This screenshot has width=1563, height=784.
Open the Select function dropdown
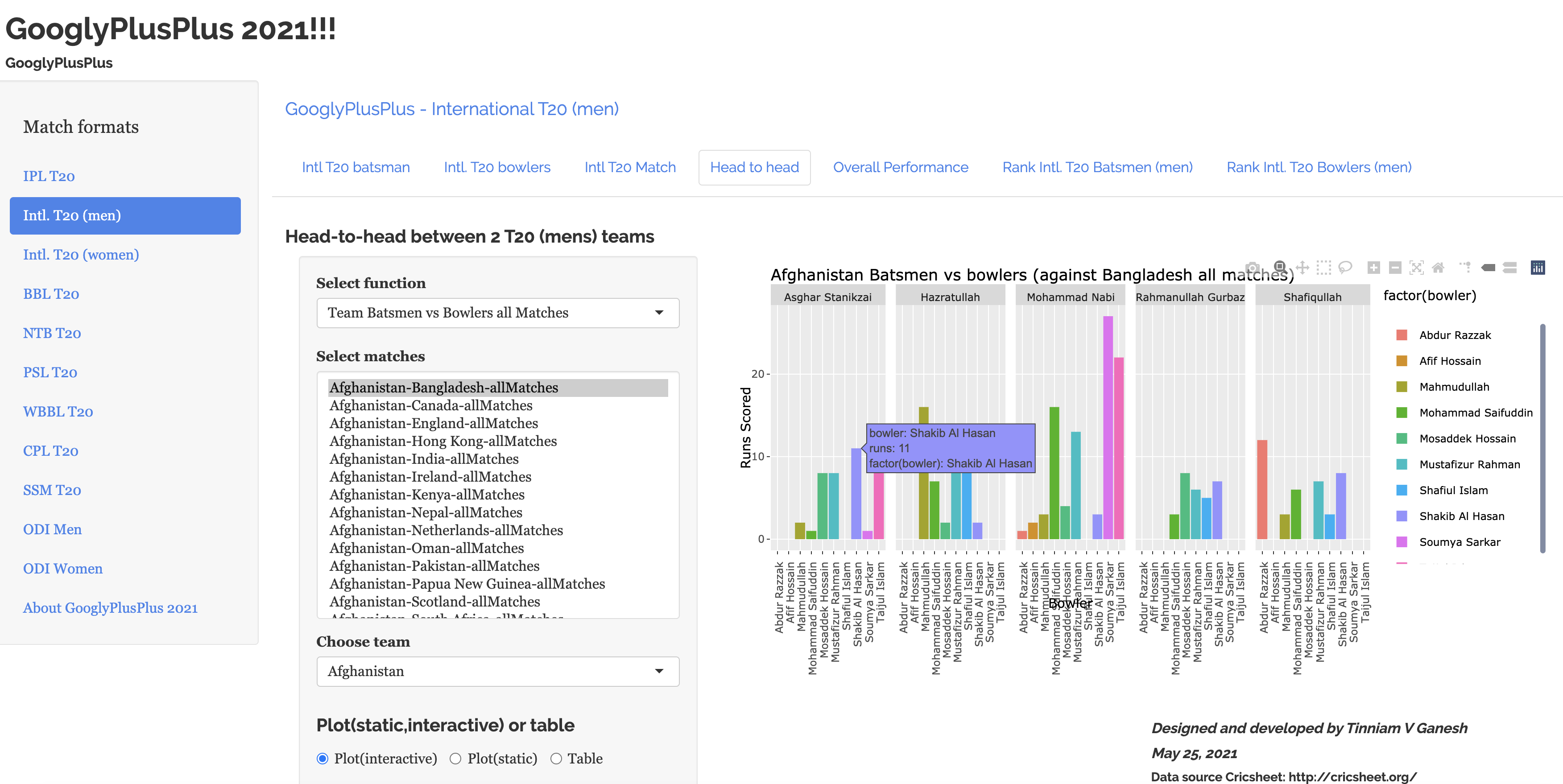point(497,313)
